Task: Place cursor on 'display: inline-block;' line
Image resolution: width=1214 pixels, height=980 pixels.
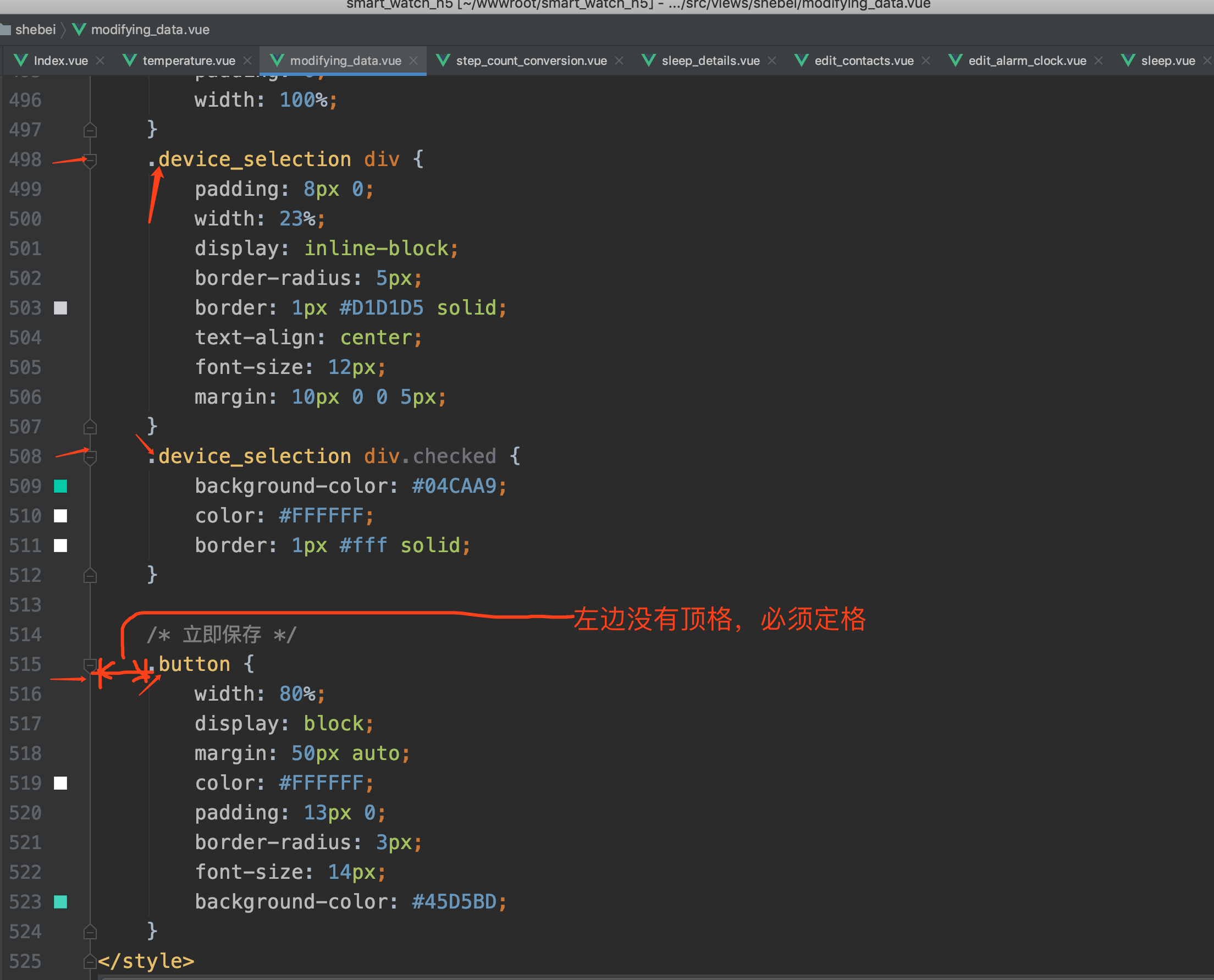Action: pos(326,249)
